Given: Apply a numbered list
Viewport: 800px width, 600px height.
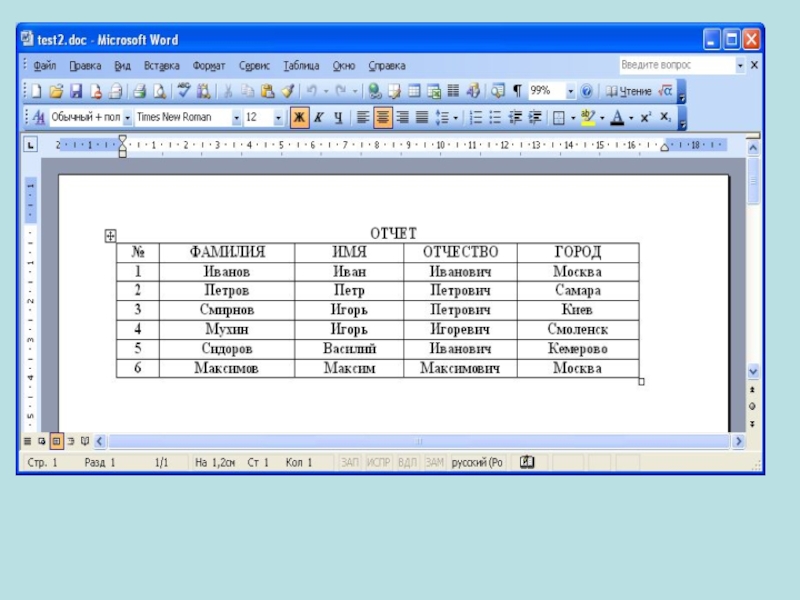Looking at the screenshot, I should pyautogui.click(x=475, y=118).
